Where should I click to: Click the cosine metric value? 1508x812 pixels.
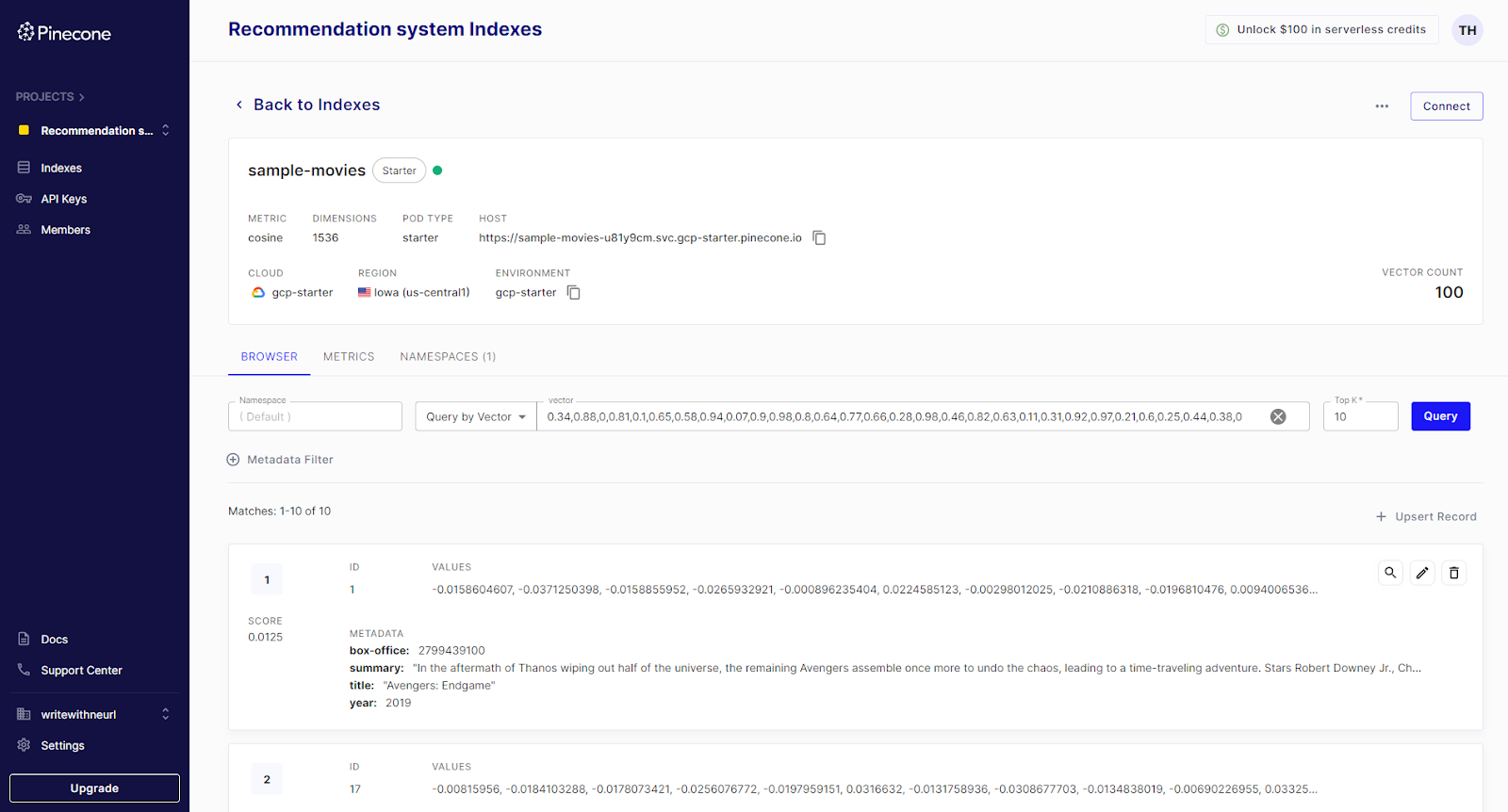[x=265, y=237]
